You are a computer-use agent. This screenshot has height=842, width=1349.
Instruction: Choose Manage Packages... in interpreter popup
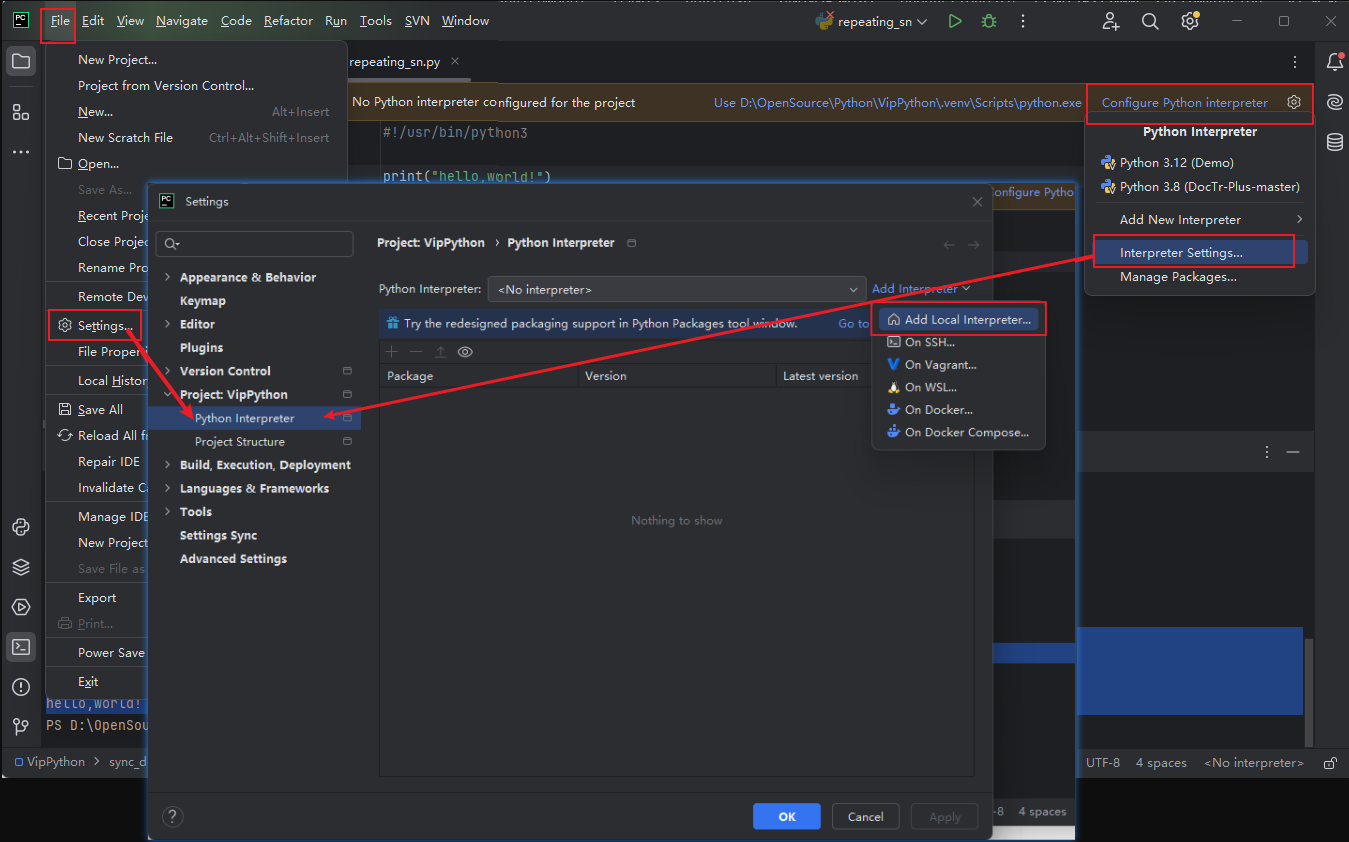click(1178, 277)
